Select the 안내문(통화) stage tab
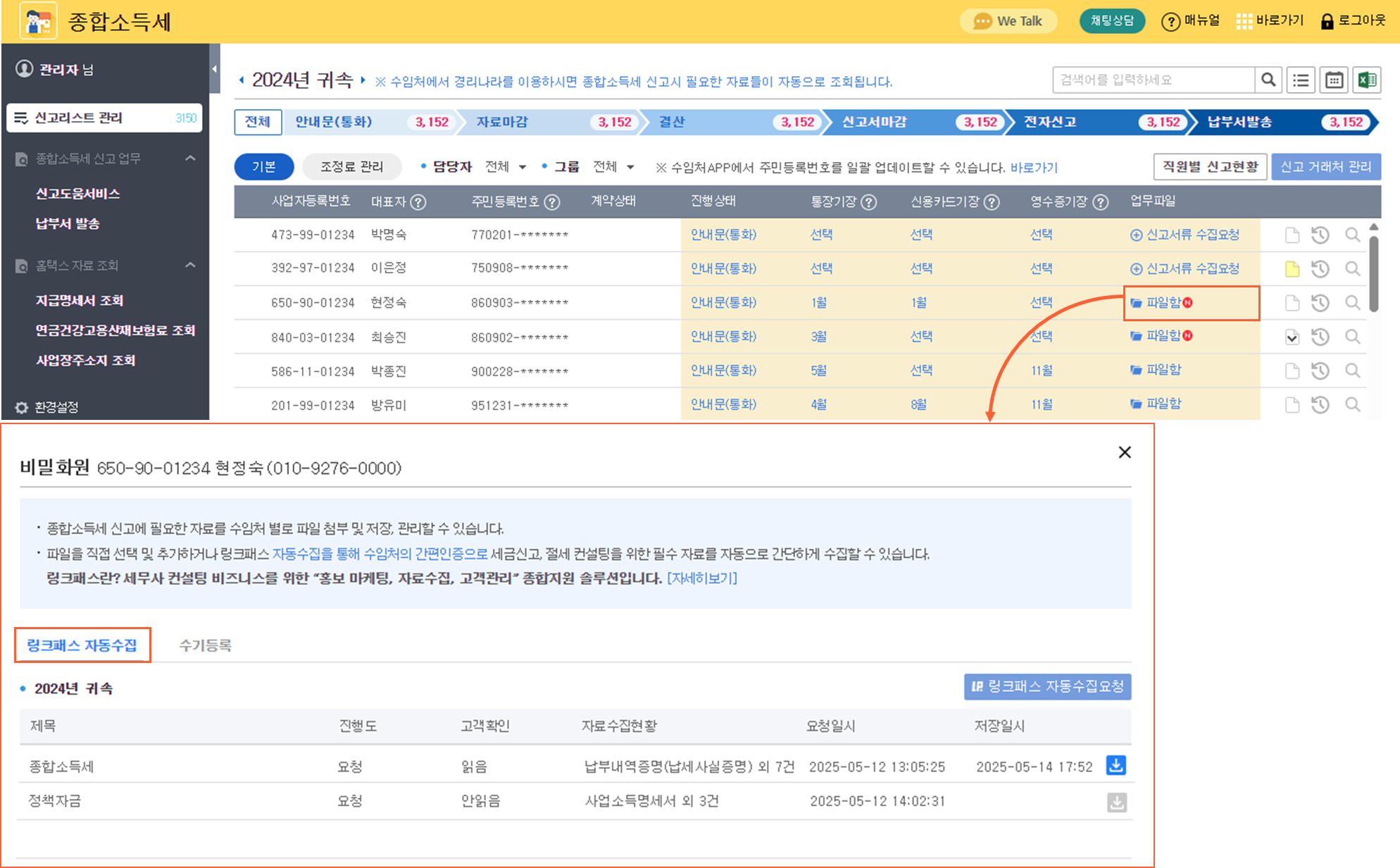This screenshot has width=1400, height=868. 372,122
